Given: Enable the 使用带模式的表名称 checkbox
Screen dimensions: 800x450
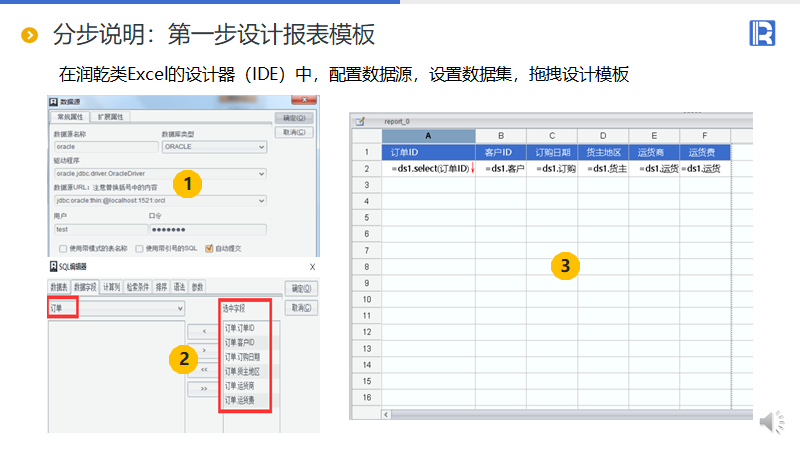Looking at the screenshot, I should [x=63, y=248].
